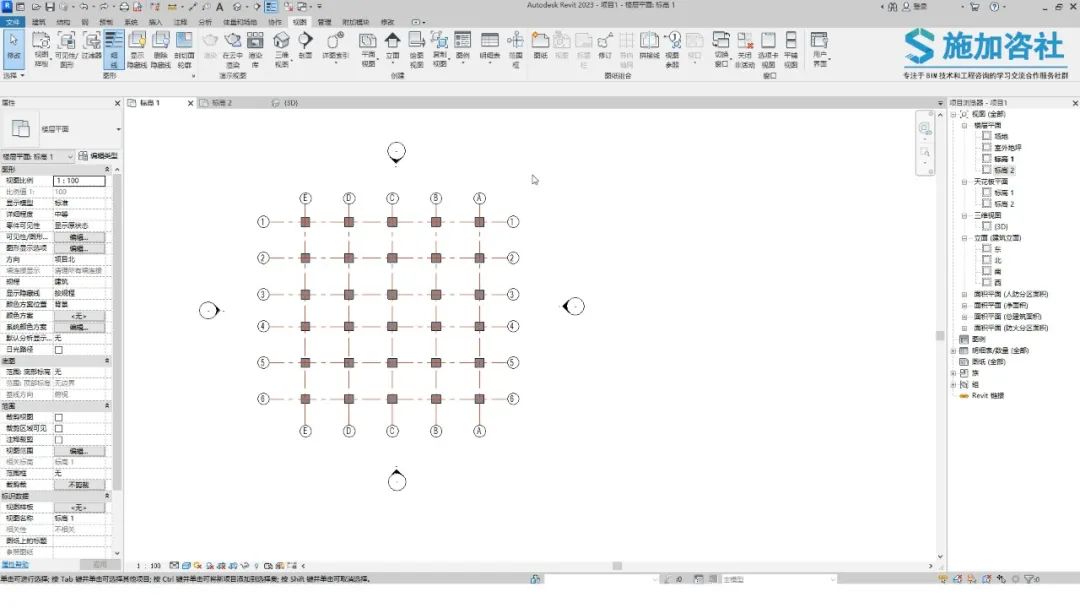Open the '楼层平面: 标高 1' instance filter dropdown
Viewport: 1080px width, 608px height.
tap(38, 157)
